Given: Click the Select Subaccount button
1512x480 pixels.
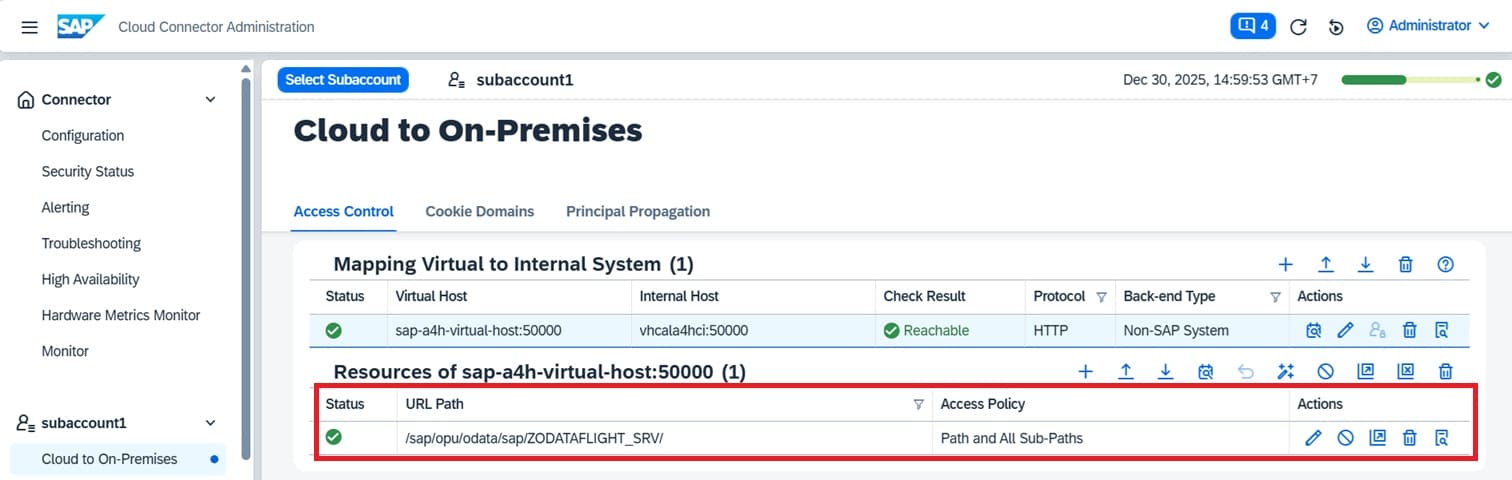Looking at the screenshot, I should (343, 80).
